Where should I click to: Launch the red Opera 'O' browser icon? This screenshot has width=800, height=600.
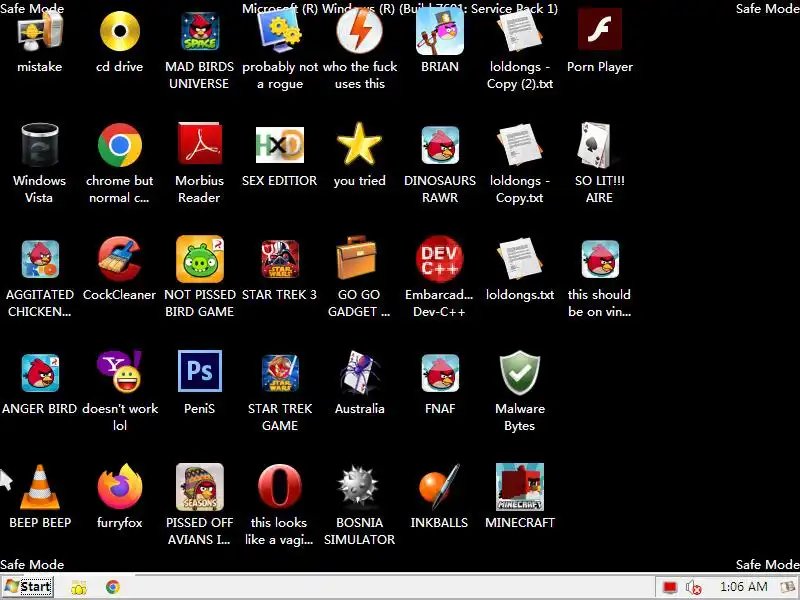pos(280,487)
